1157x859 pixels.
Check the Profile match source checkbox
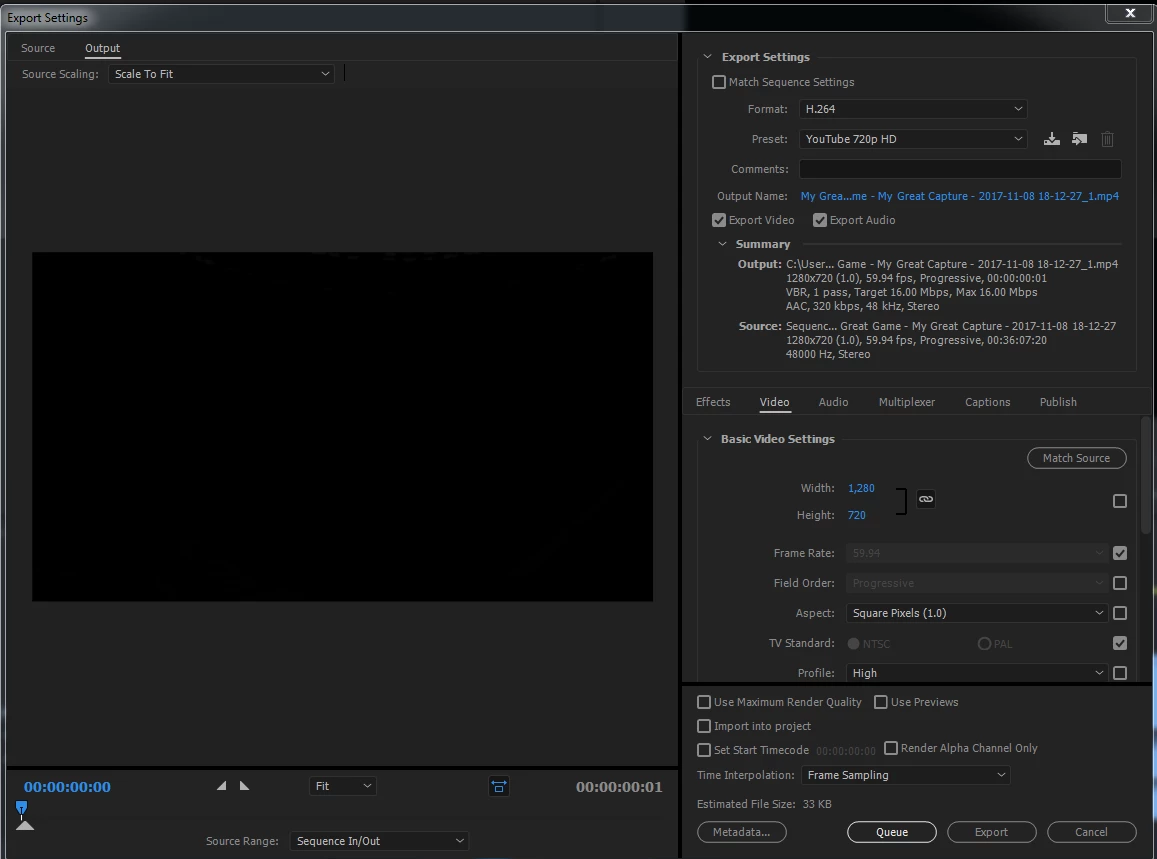point(1119,673)
